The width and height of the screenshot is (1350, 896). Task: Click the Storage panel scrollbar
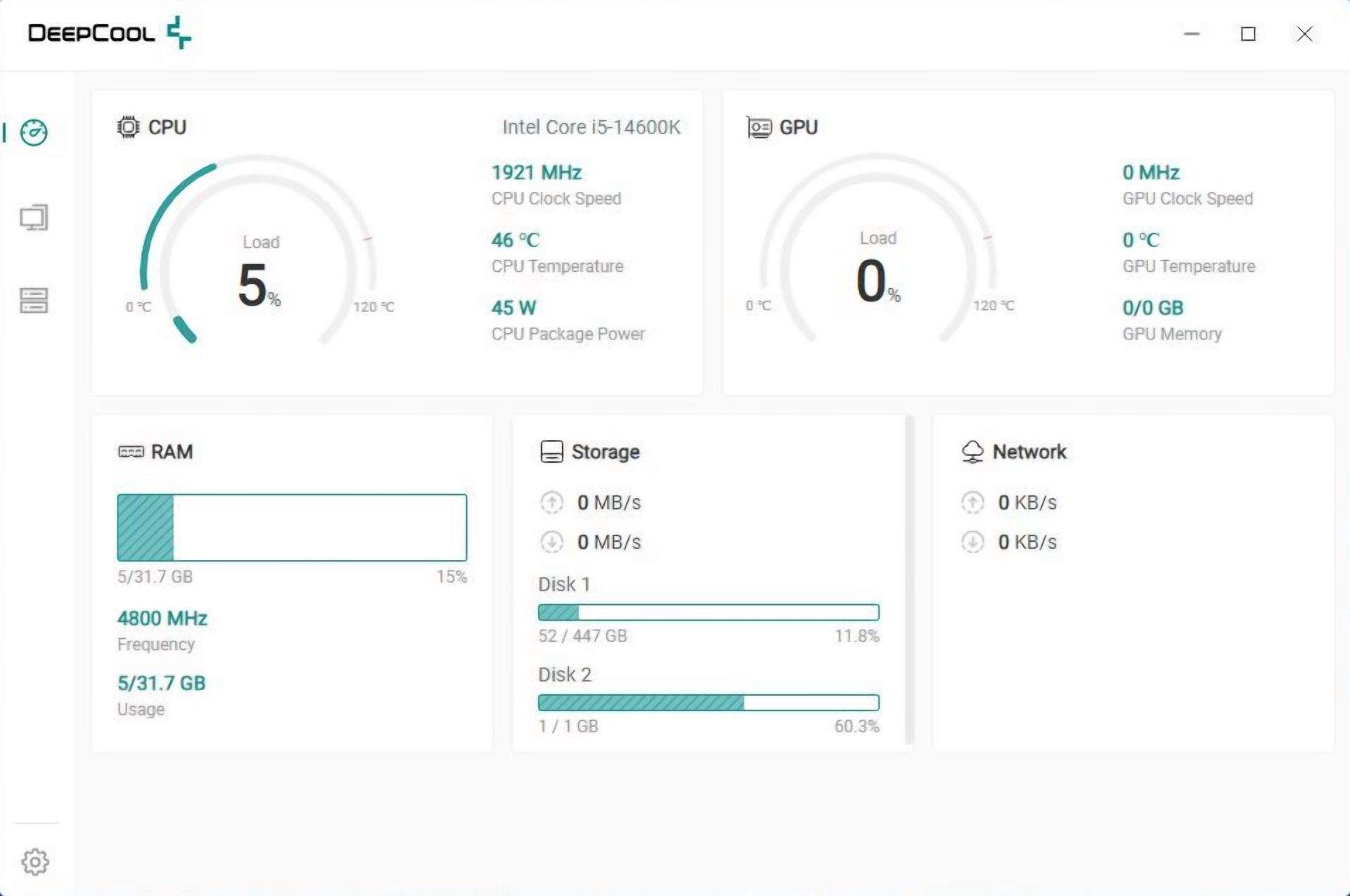point(909,580)
